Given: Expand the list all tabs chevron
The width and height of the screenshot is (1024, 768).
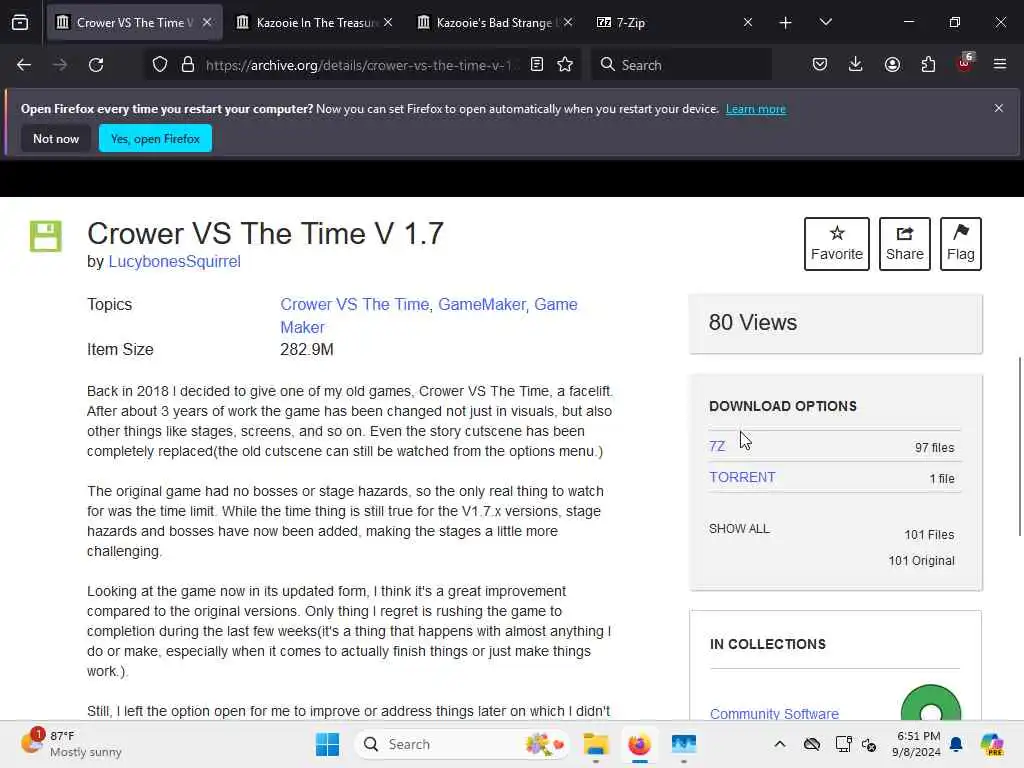Looking at the screenshot, I should (x=825, y=23).
